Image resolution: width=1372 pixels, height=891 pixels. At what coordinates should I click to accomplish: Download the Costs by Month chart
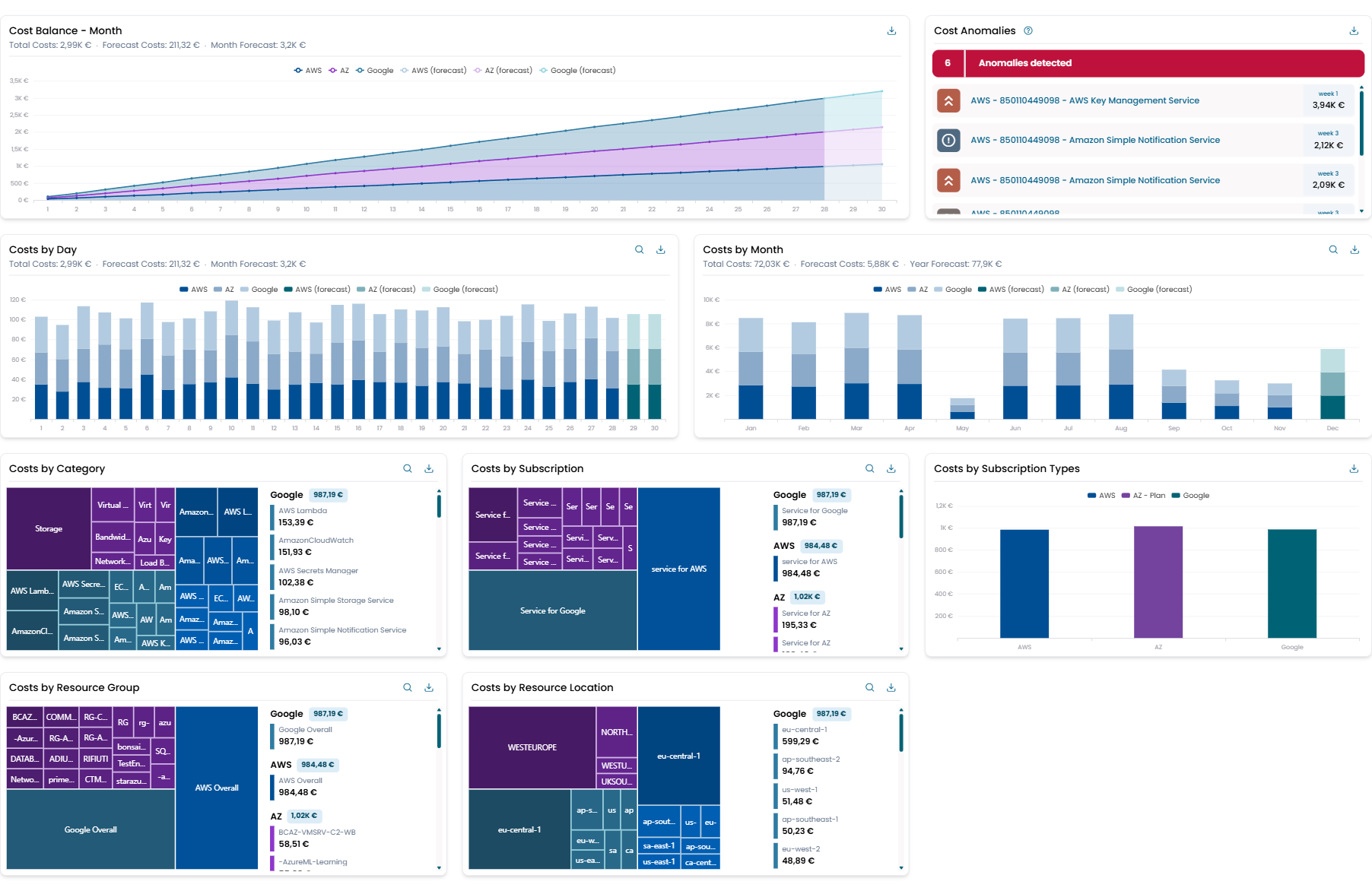[1355, 250]
